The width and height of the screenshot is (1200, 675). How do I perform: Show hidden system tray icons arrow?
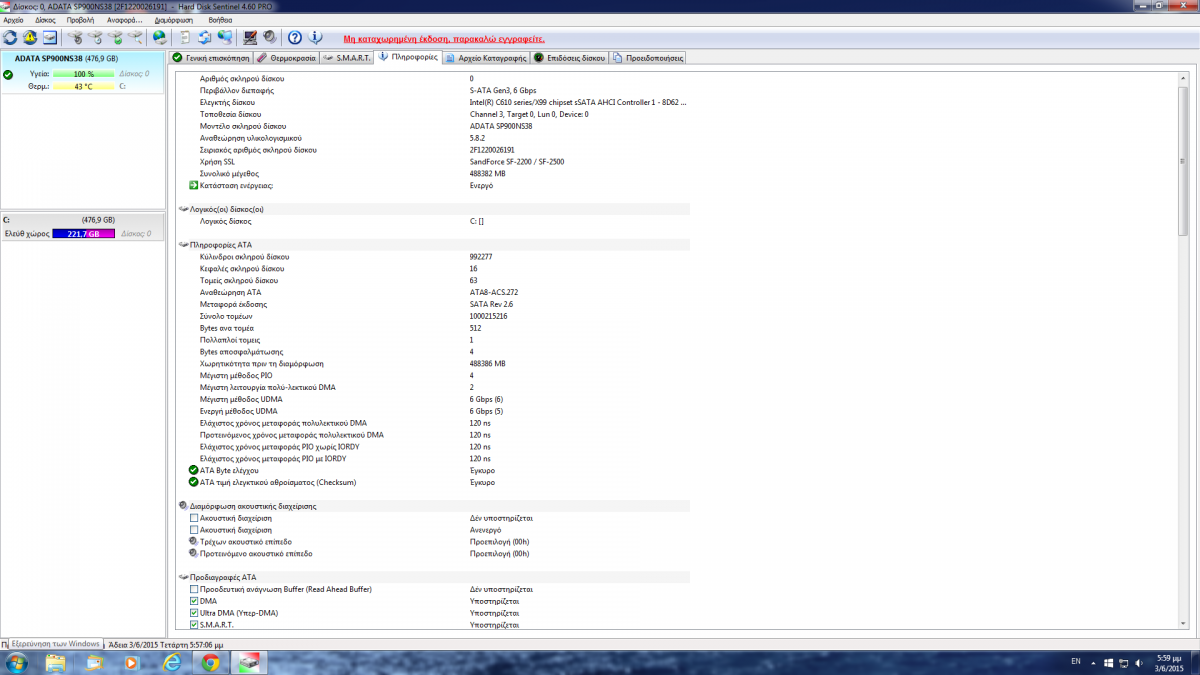1094,662
